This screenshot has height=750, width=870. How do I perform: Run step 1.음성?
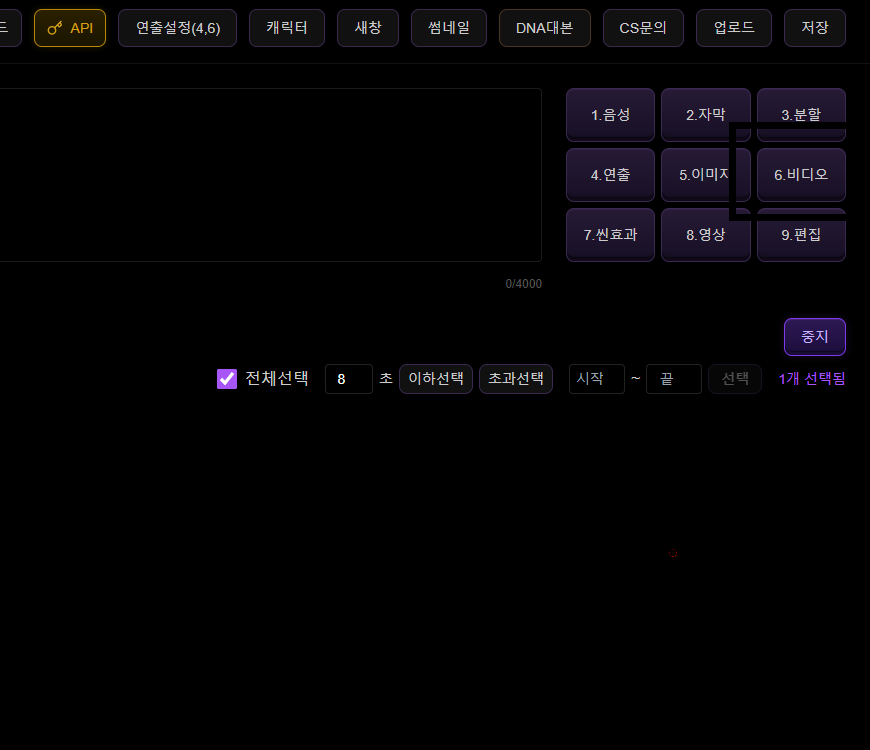click(x=610, y=115)
